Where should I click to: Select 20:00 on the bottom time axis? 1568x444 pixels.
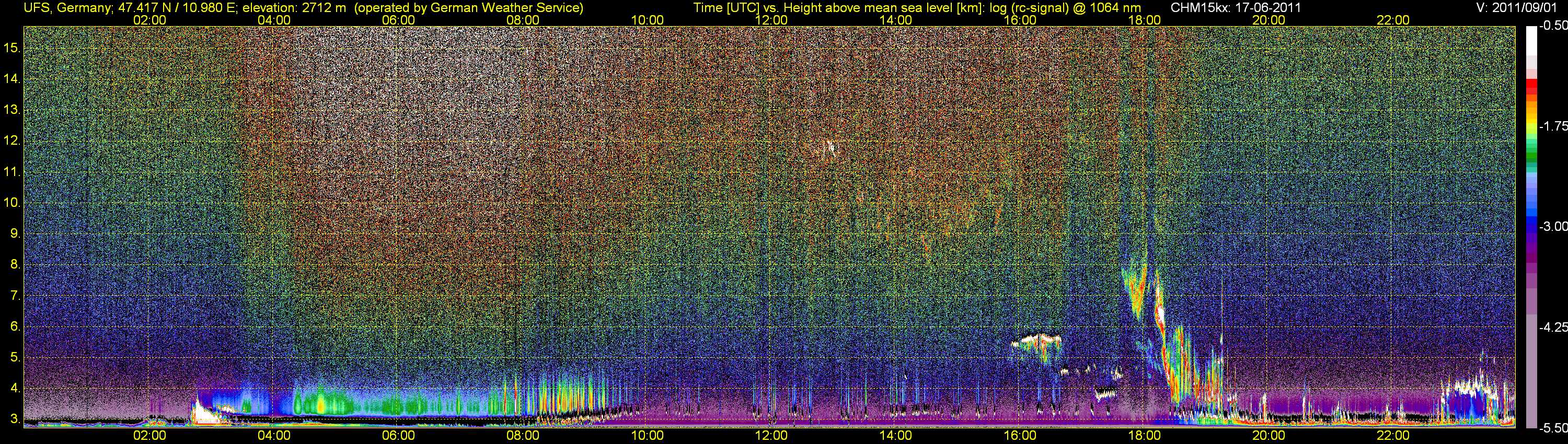point(1269,436)
